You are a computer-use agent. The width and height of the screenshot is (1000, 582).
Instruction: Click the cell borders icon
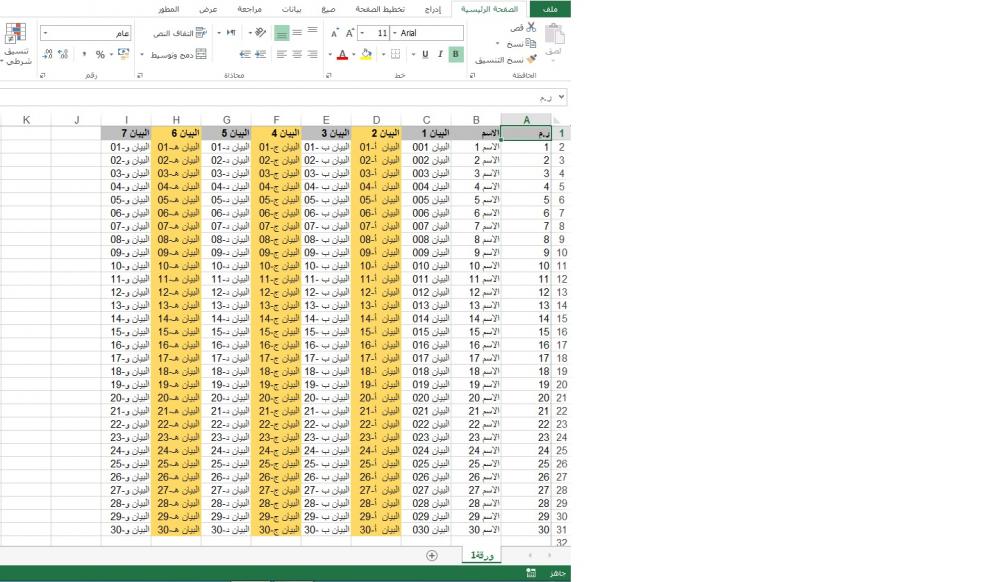[395, 54]
